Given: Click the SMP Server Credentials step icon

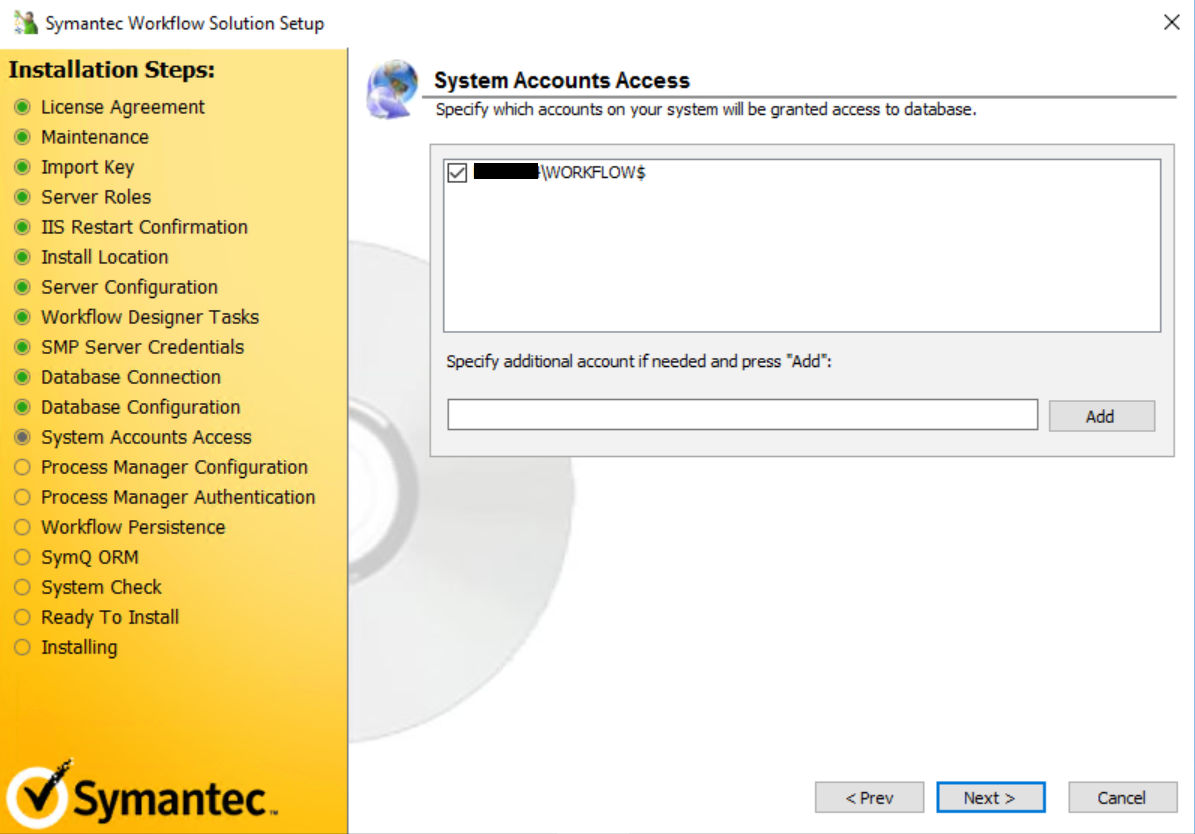Looking at the screenshot, I should (23, 347).
